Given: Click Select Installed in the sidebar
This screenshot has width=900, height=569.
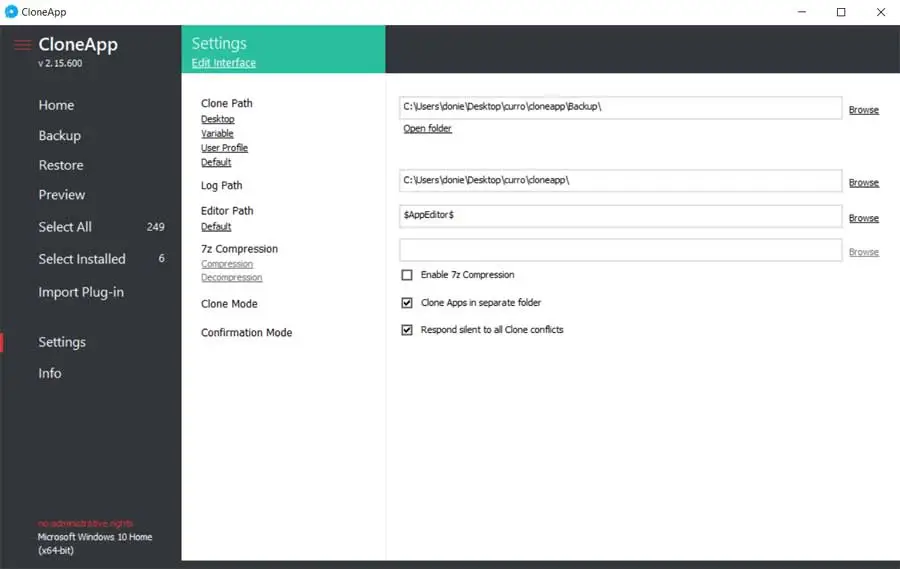Looking at the screenshot, I should pos(82,259).
